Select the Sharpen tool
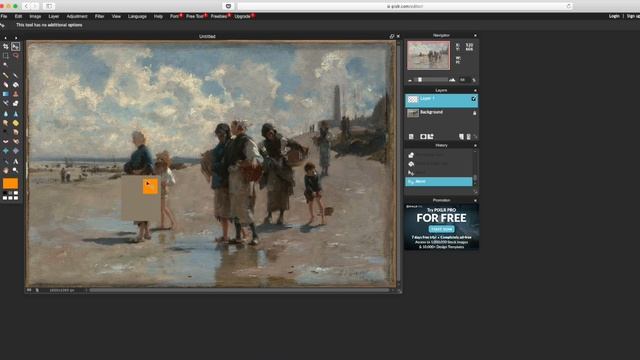This screenshot has height=360, width=640. tap(16, 114)
